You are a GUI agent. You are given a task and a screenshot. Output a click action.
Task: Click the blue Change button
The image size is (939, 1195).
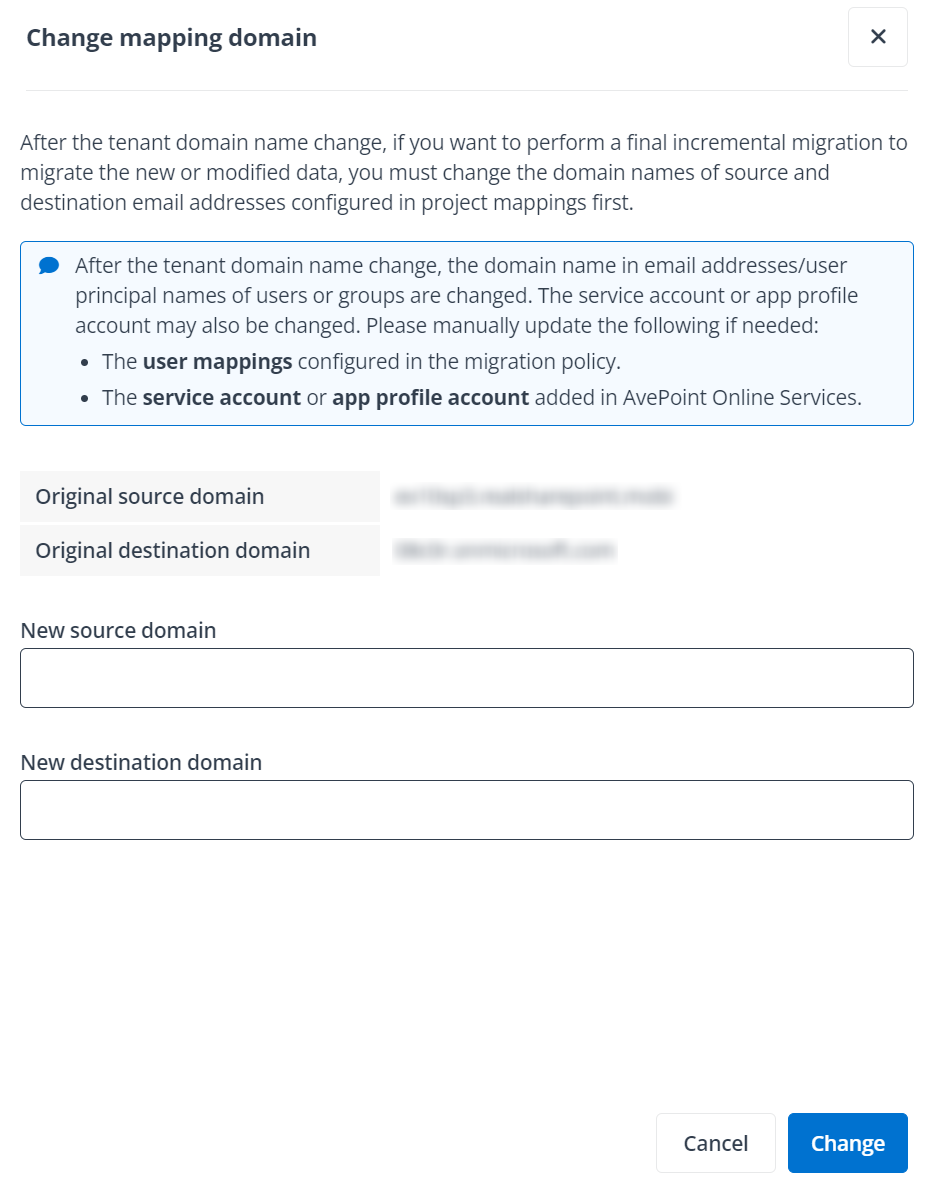847,1142
